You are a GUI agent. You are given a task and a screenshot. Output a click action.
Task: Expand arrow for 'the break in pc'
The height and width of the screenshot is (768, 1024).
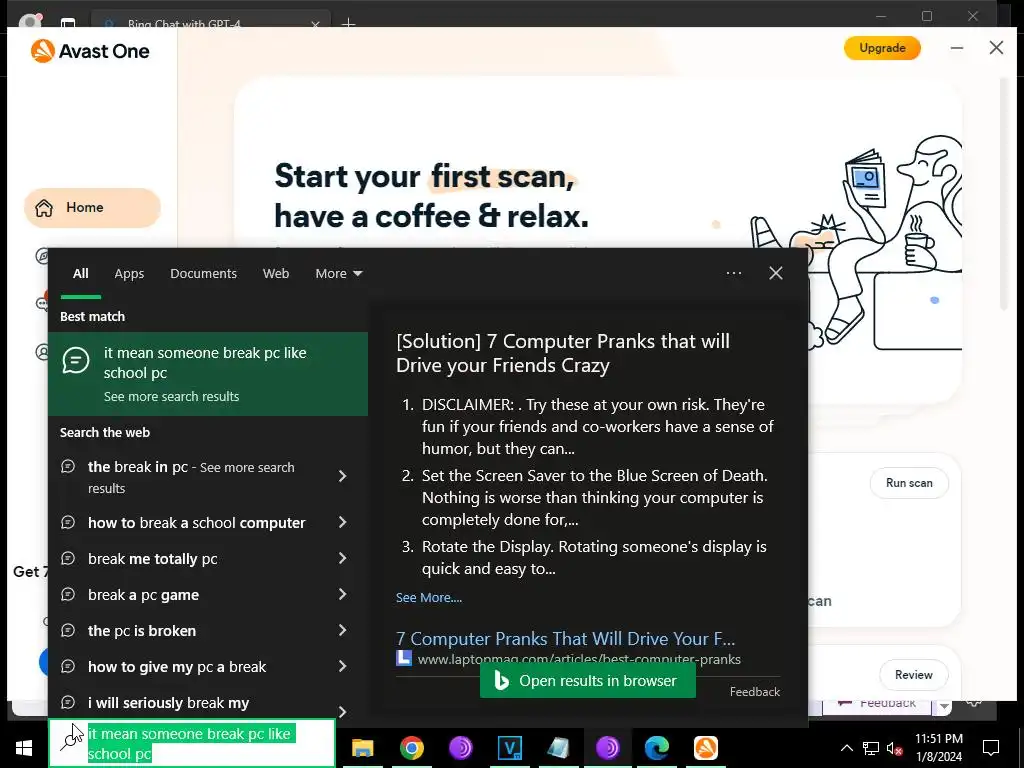pyautogui.click(x=343, y=477)
